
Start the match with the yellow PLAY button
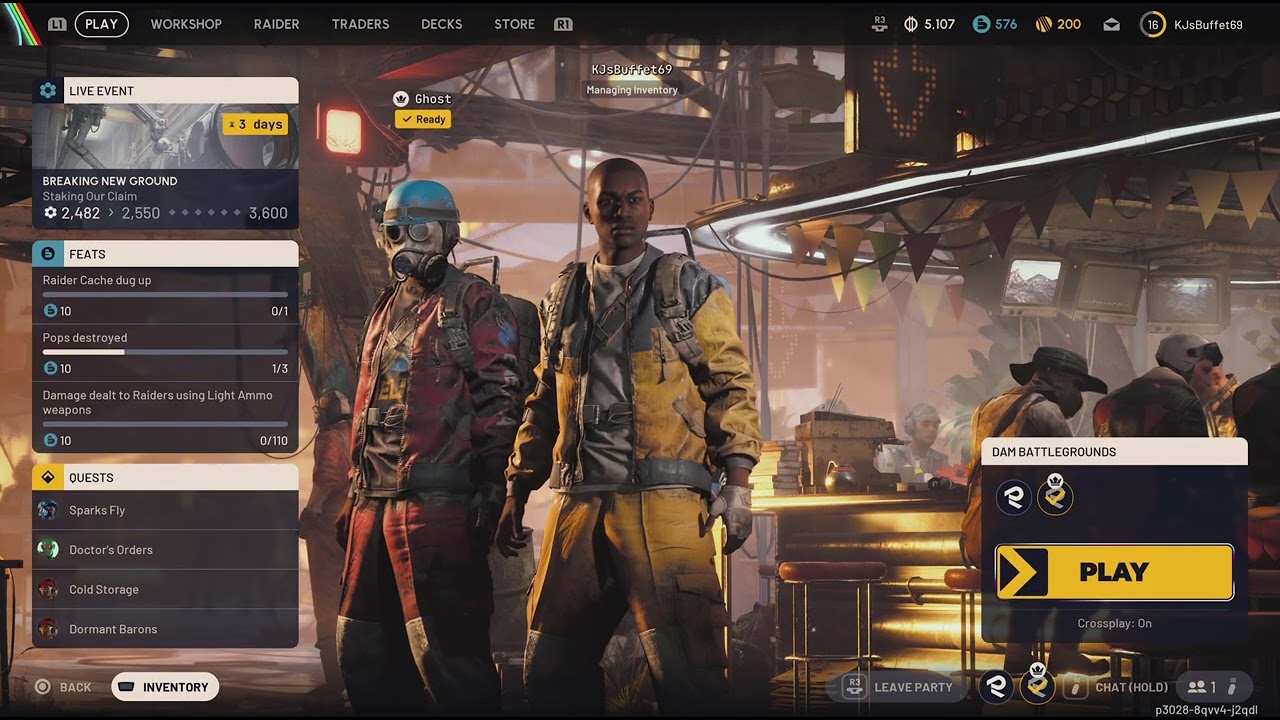(x=1114, y=572)
